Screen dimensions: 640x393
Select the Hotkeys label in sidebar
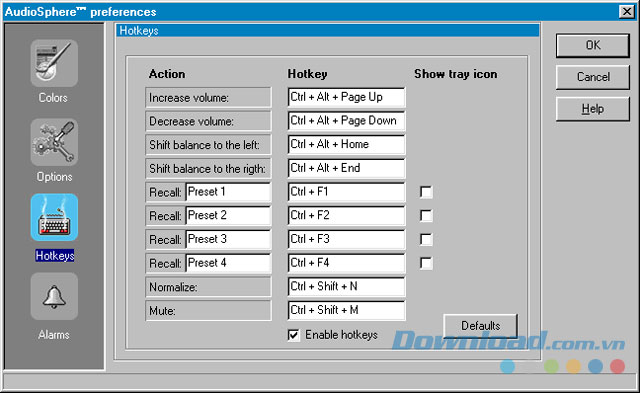pos(54,256)
